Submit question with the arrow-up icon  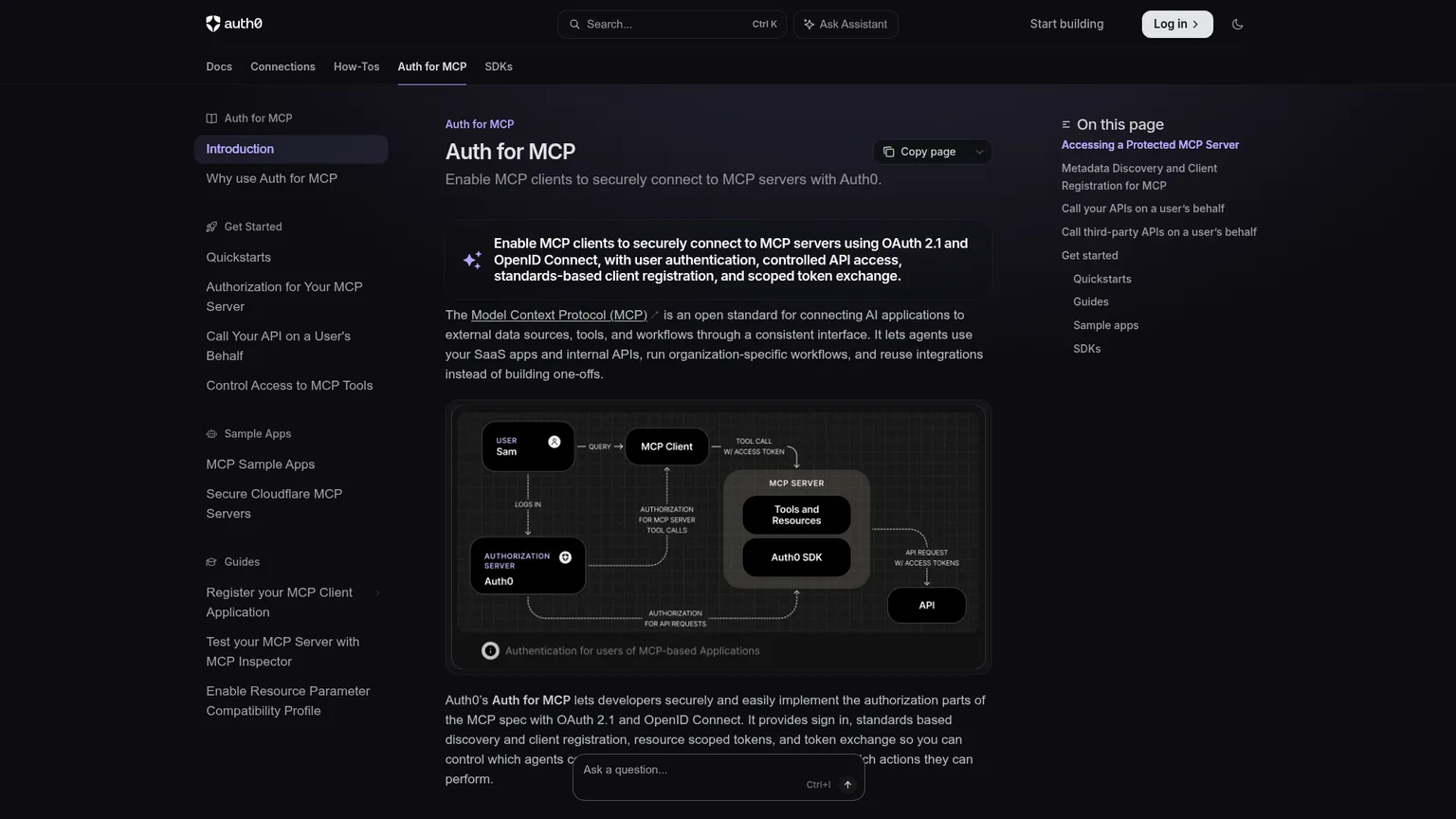[x=847, y=785]
